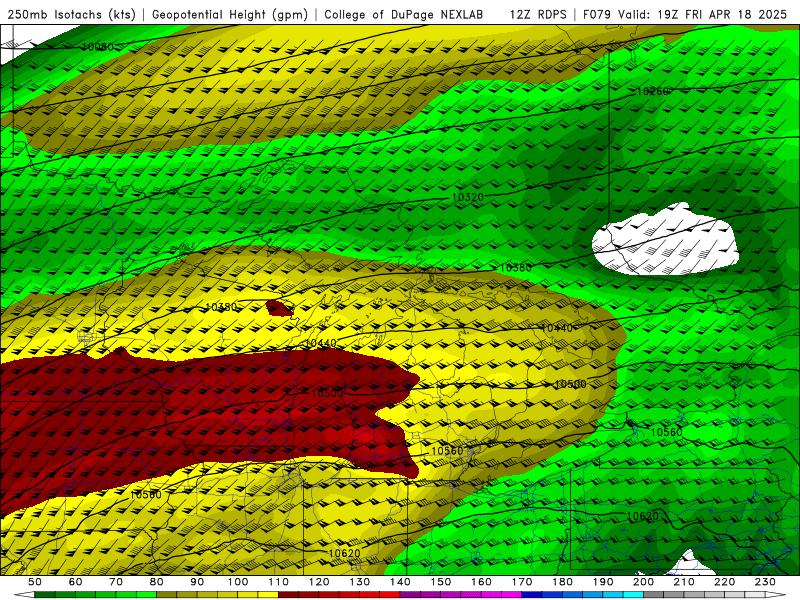Click the 180 value on the color scale
The width and height of the screenshot is (800, 600).
[x=562, y=582]
